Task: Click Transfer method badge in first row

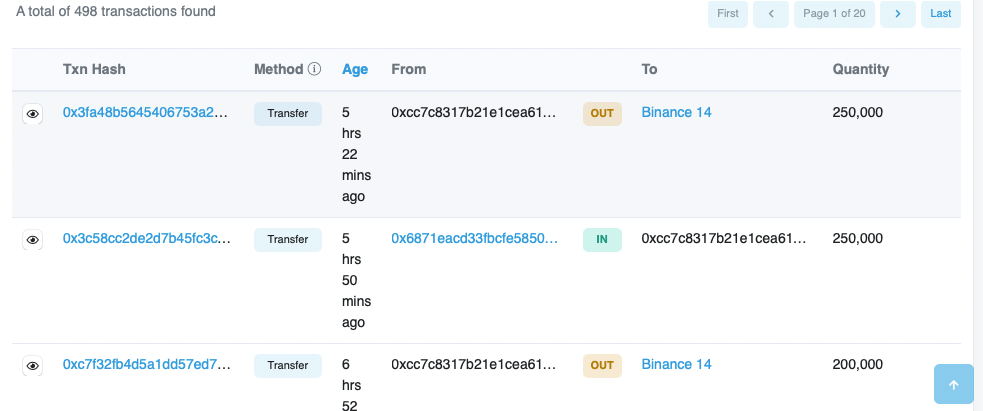Action: [x=288, y=113]
